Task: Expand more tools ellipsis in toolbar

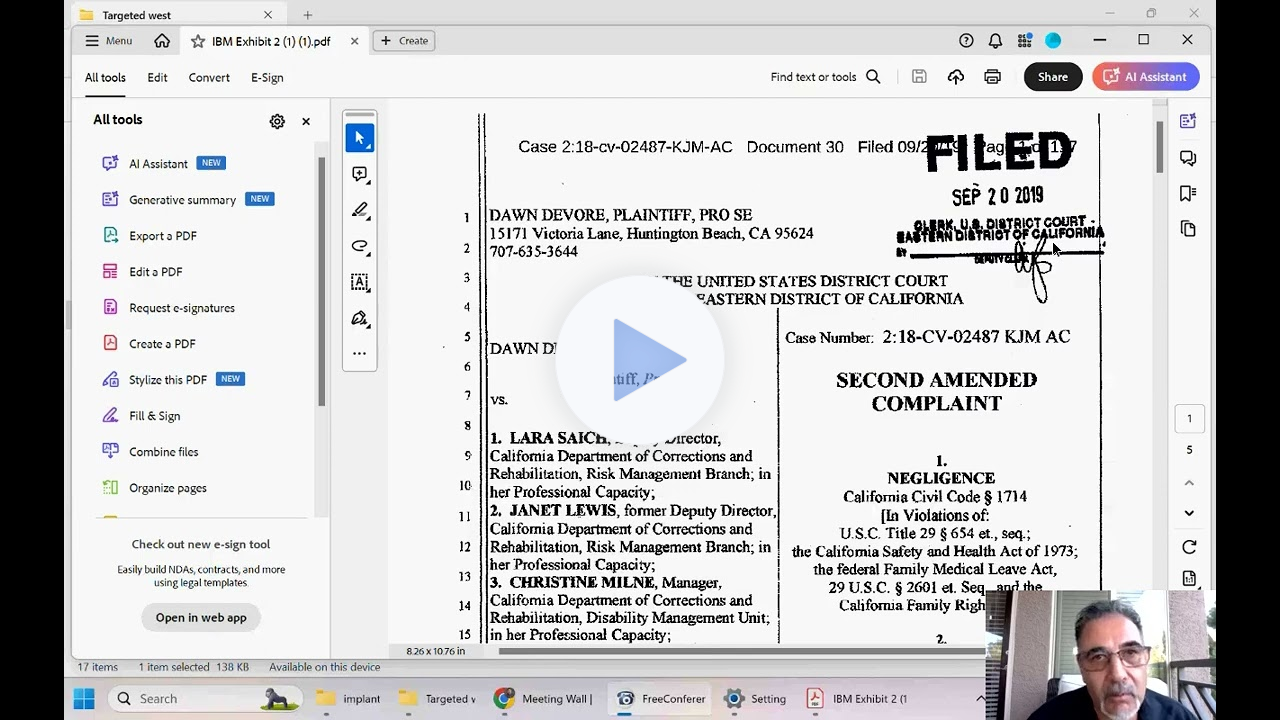Action: coord(360,353)
